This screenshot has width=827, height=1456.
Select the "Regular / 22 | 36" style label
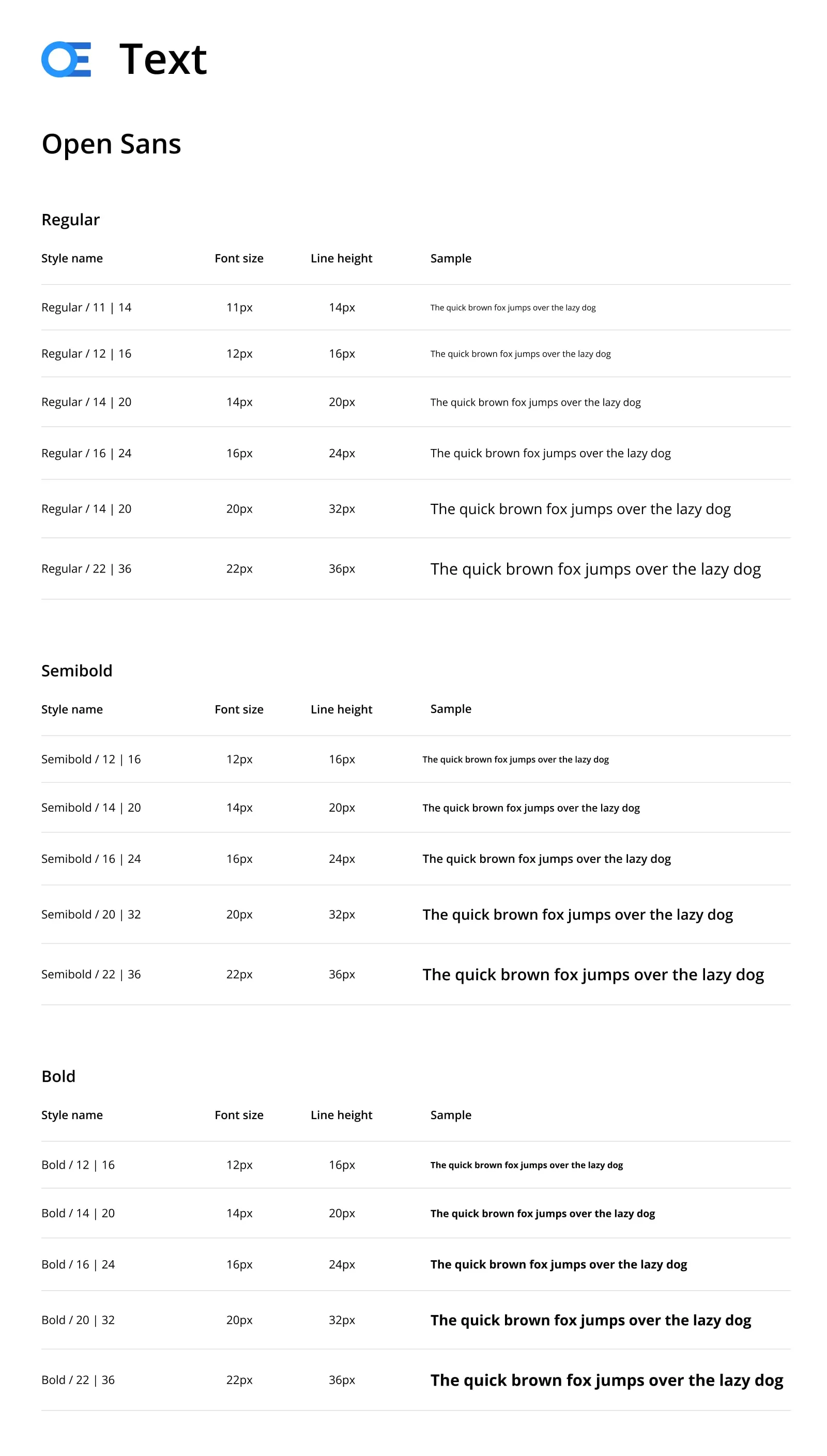86,568
